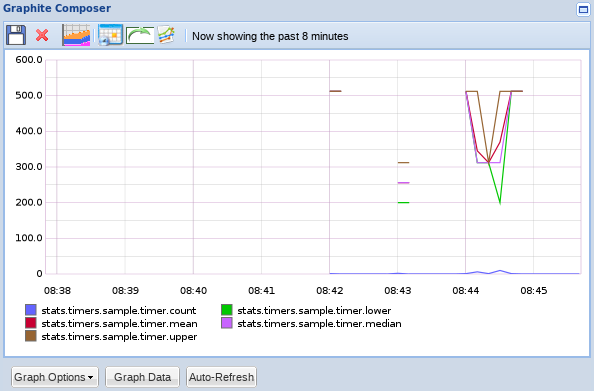Click the green swatch for timer.lower
The image size is (594, 391).
227,310
